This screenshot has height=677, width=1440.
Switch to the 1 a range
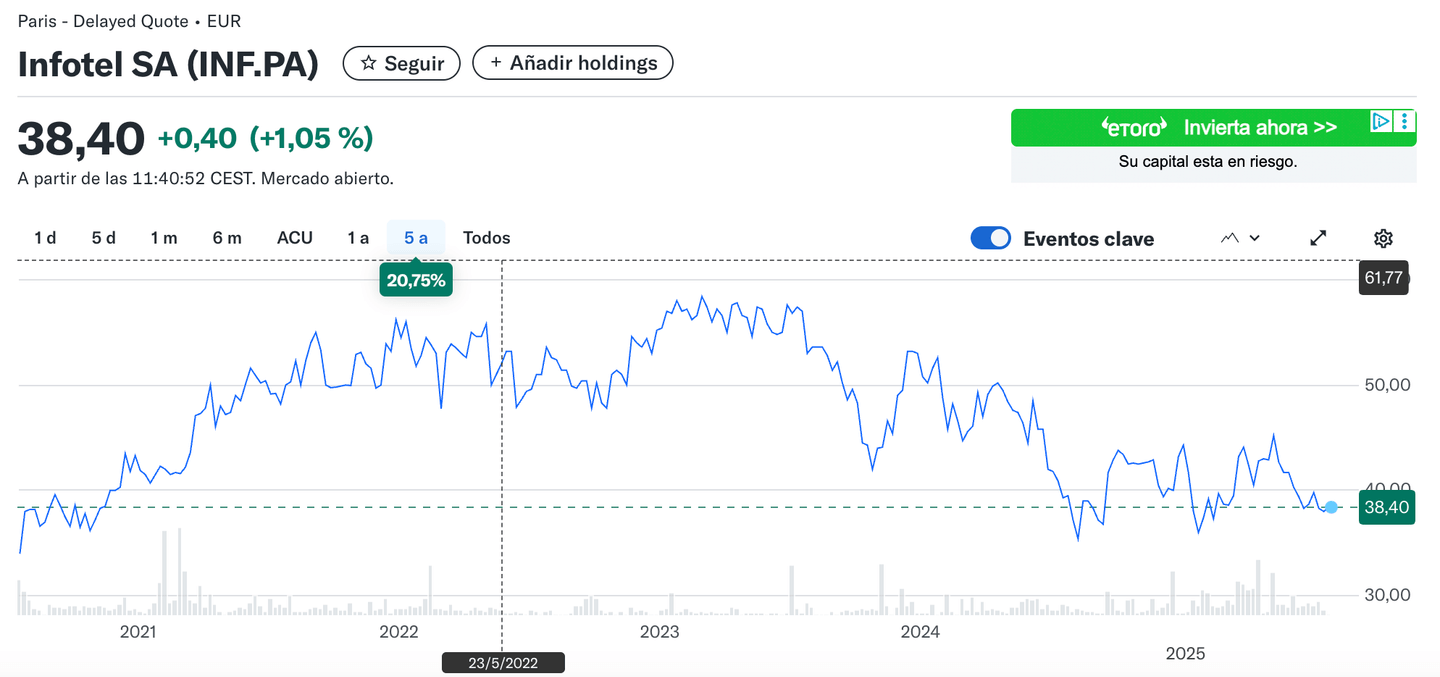click(x=358, y=238)
